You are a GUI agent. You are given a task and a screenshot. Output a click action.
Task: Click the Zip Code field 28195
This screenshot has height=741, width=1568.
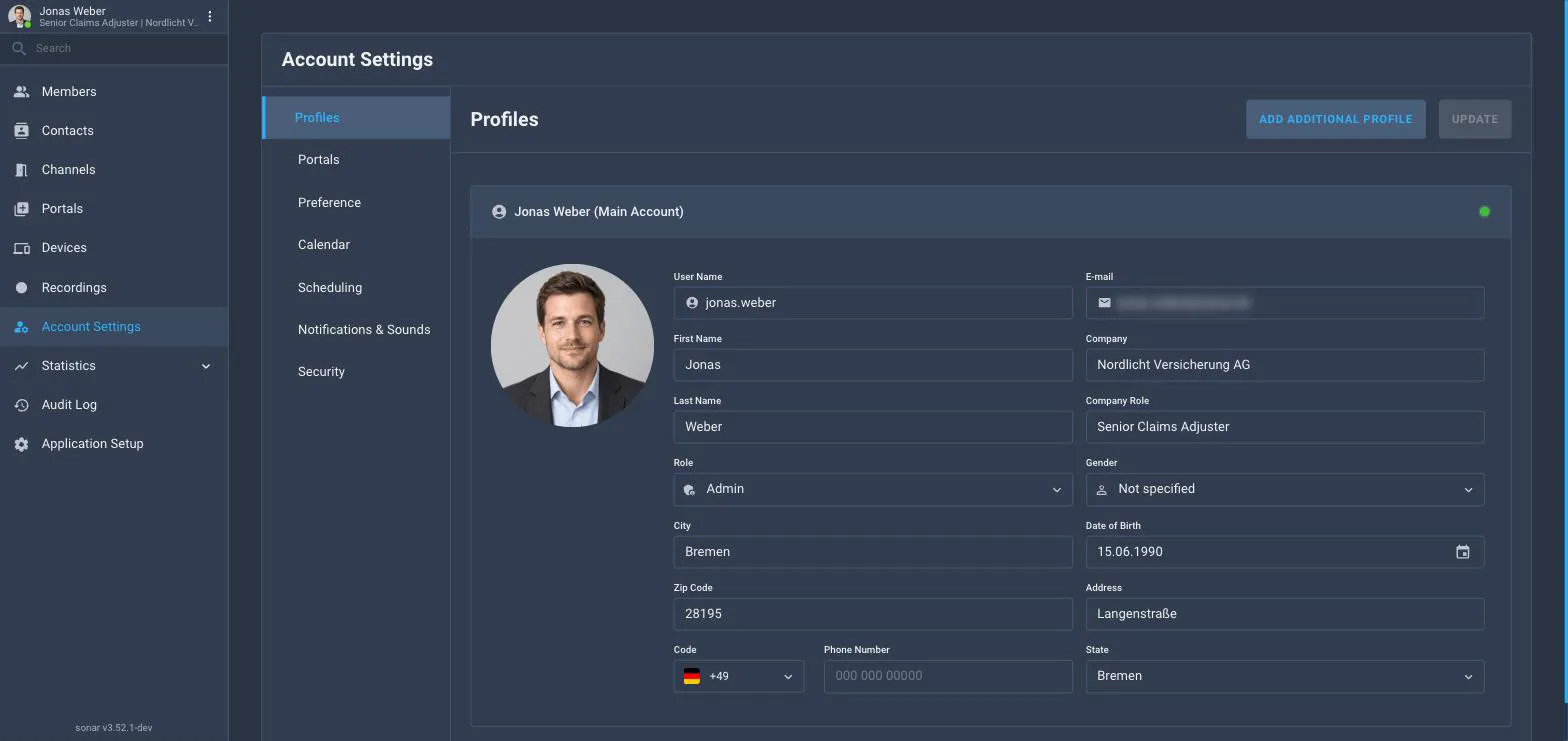873,614
